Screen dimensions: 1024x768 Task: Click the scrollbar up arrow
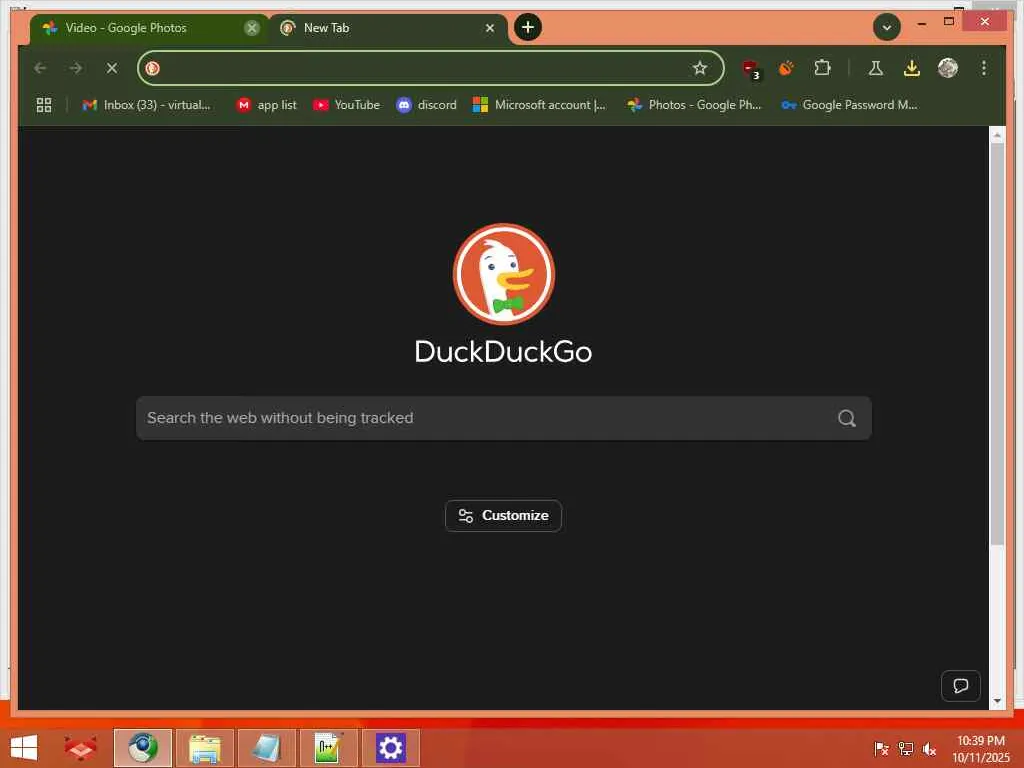tap(997, 135)
